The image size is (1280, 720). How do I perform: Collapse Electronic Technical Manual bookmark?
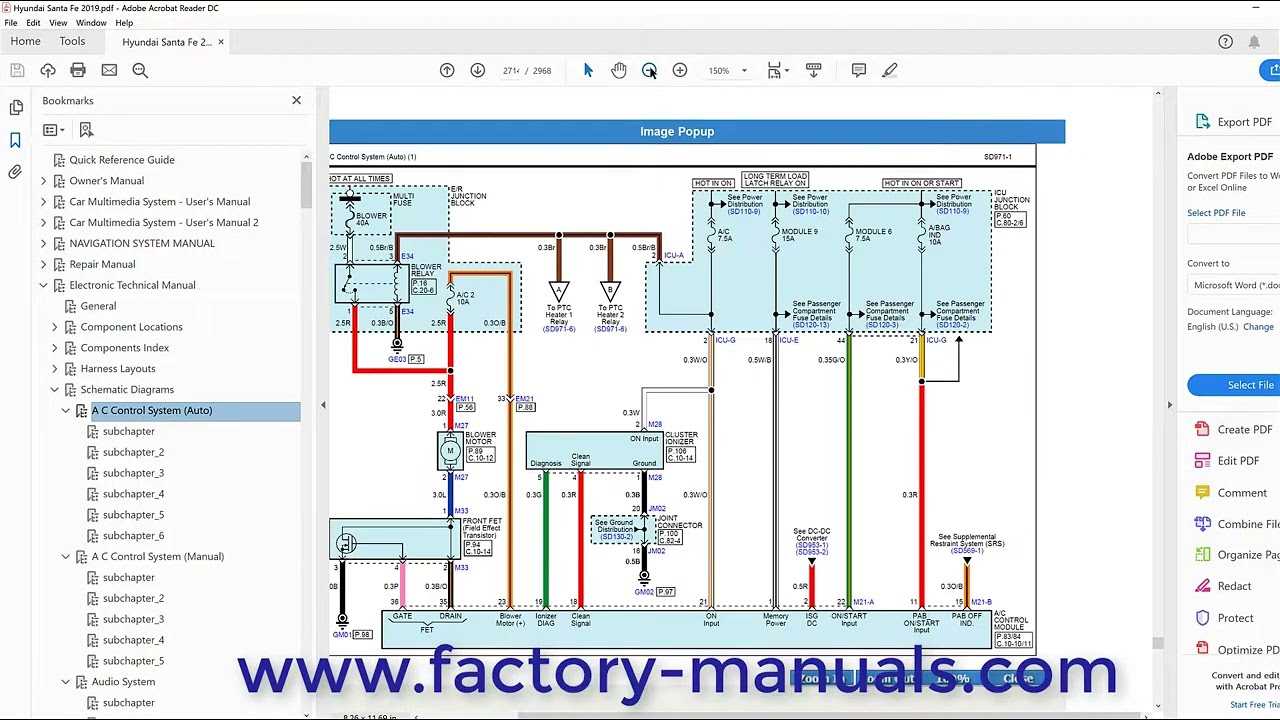[43, 285]
